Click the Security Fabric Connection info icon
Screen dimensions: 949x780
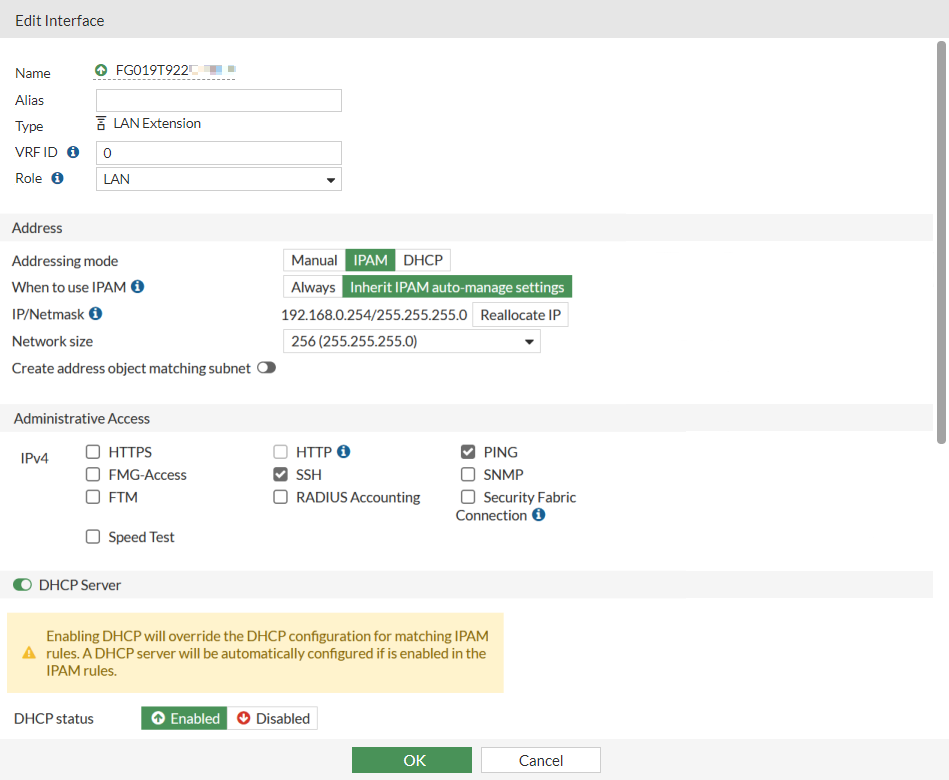tap(539, 515)
